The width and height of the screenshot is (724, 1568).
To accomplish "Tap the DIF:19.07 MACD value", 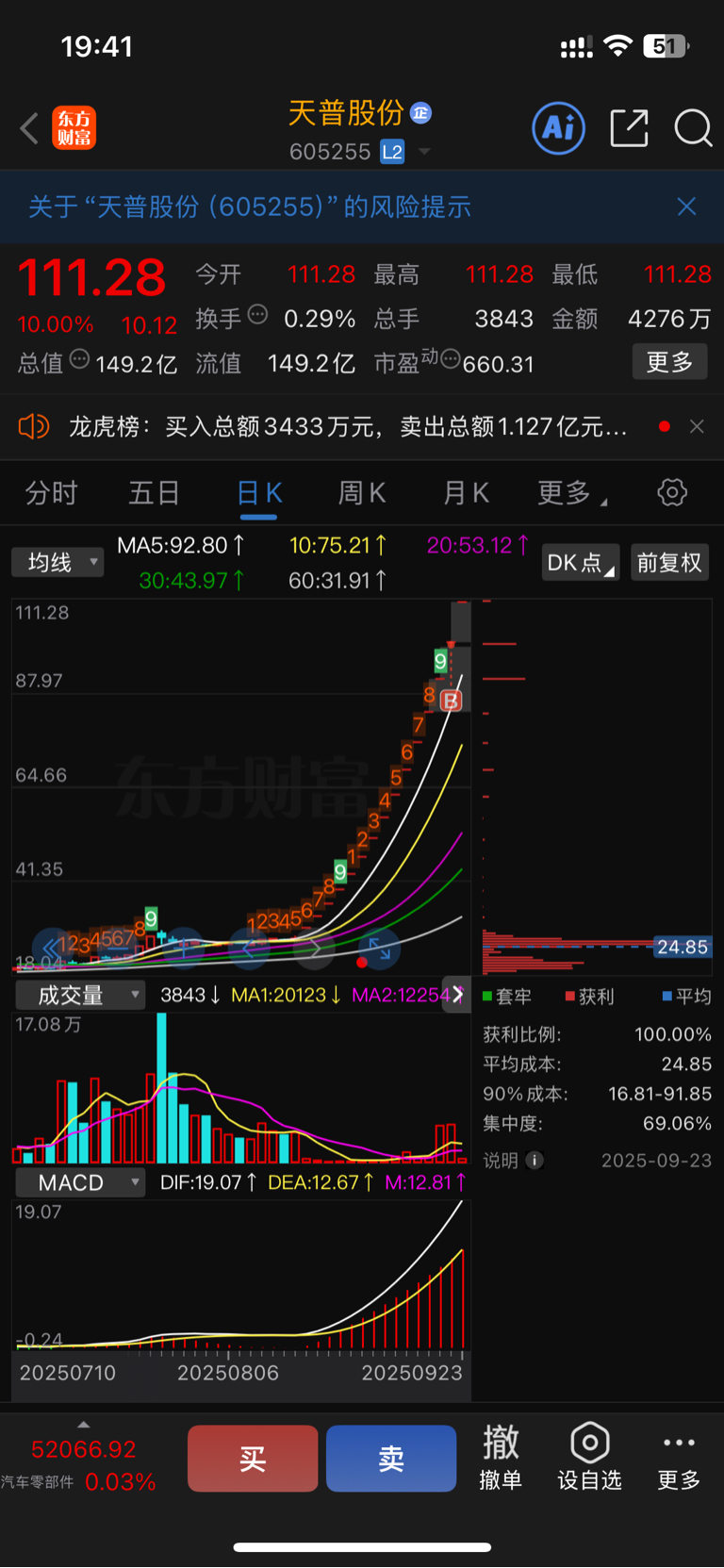I will pos(207,1182).
